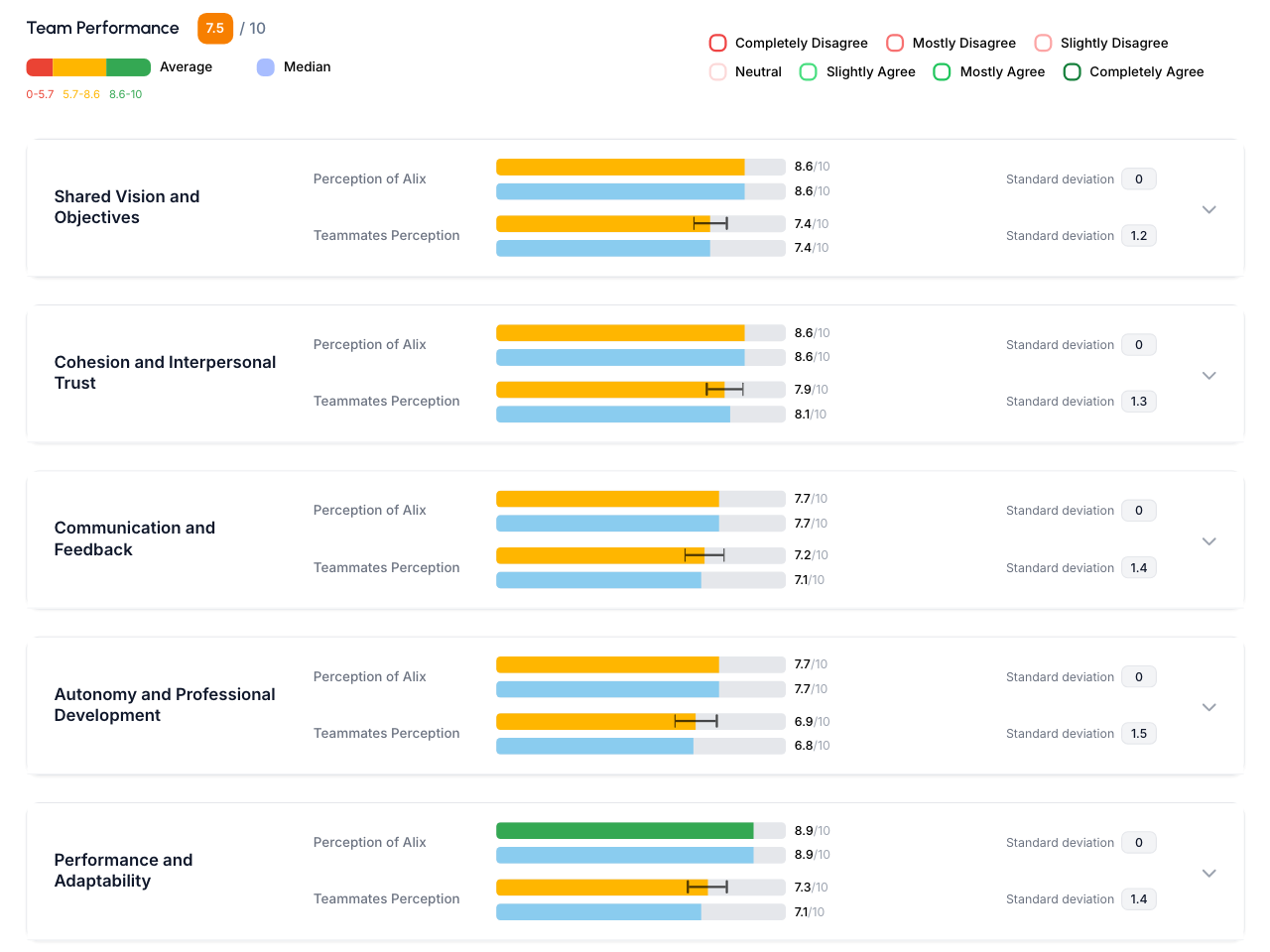Image resolution: width=1270 pixels, height=952 pixels.
Task: Click the blue Median legend swatch
Action: tap(265, 67)
